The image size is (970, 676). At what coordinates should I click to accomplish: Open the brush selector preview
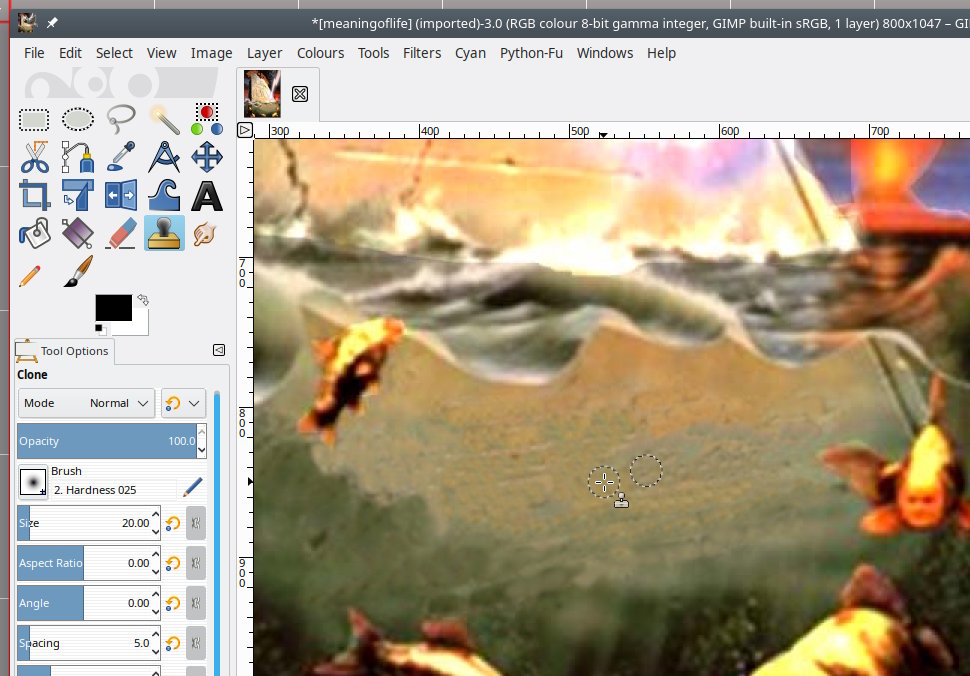[x=33, y=482]
